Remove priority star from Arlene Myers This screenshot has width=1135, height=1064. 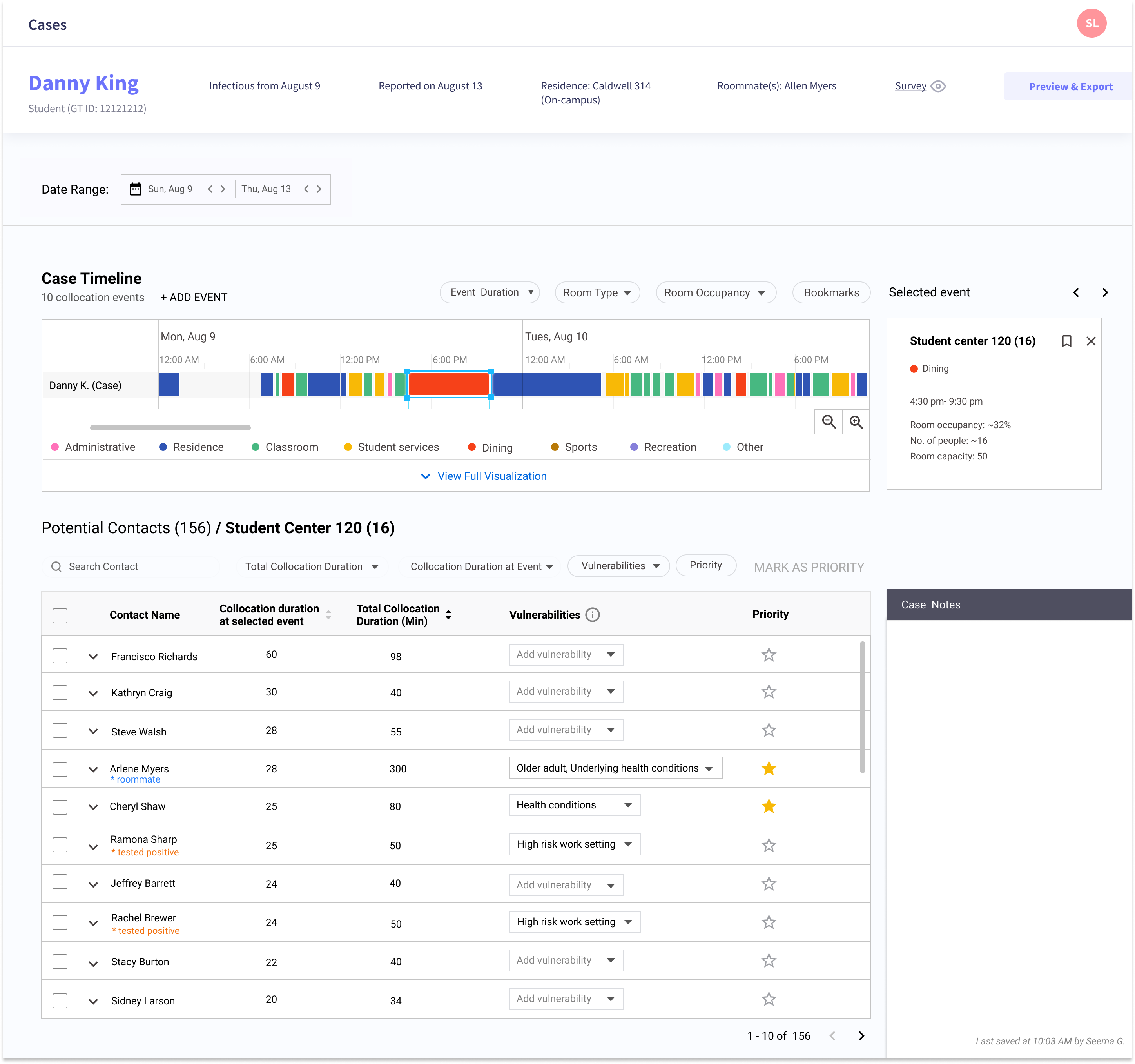pos(769,768)
